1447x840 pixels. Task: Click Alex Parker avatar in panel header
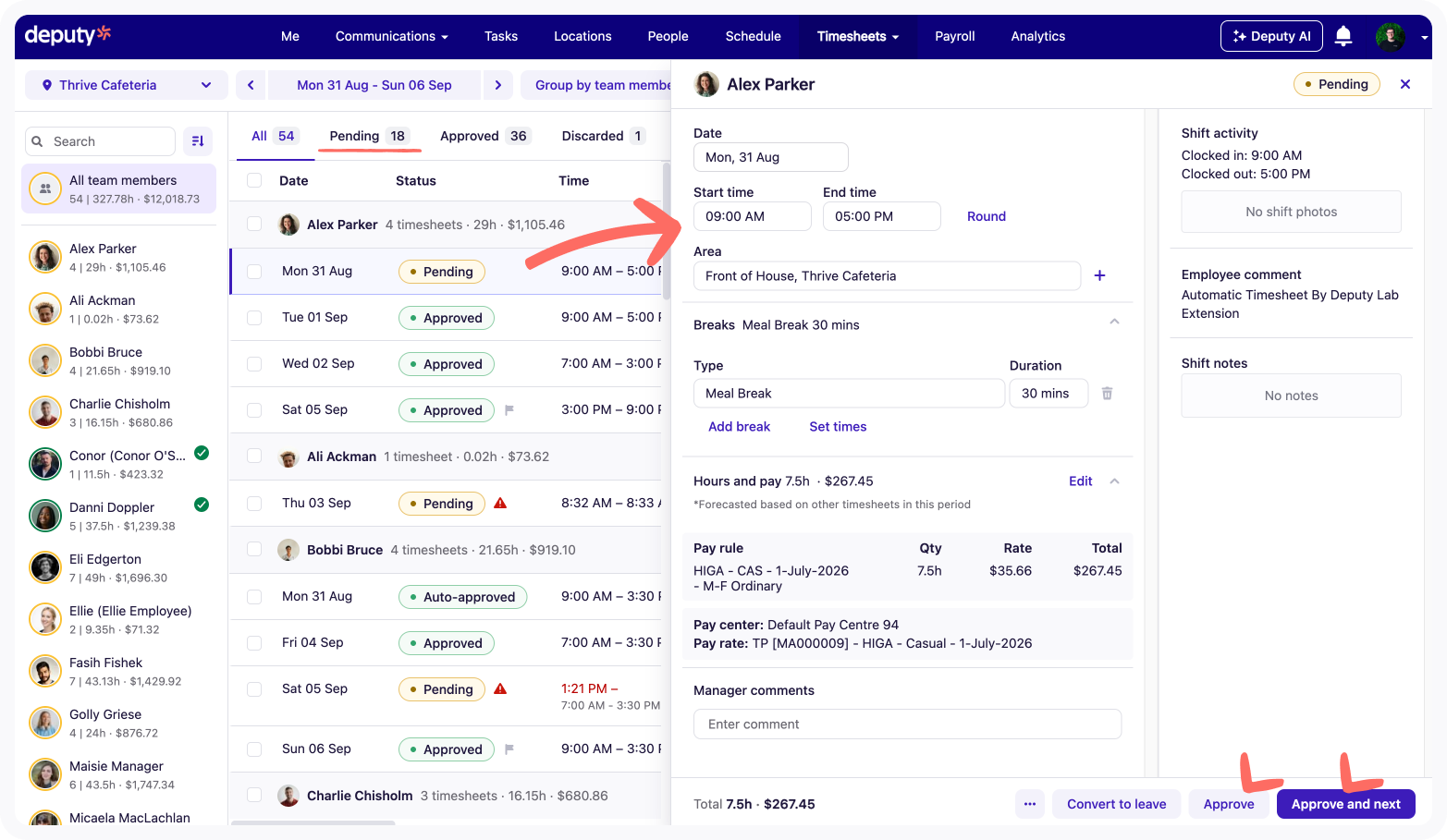tap(706, 84)
